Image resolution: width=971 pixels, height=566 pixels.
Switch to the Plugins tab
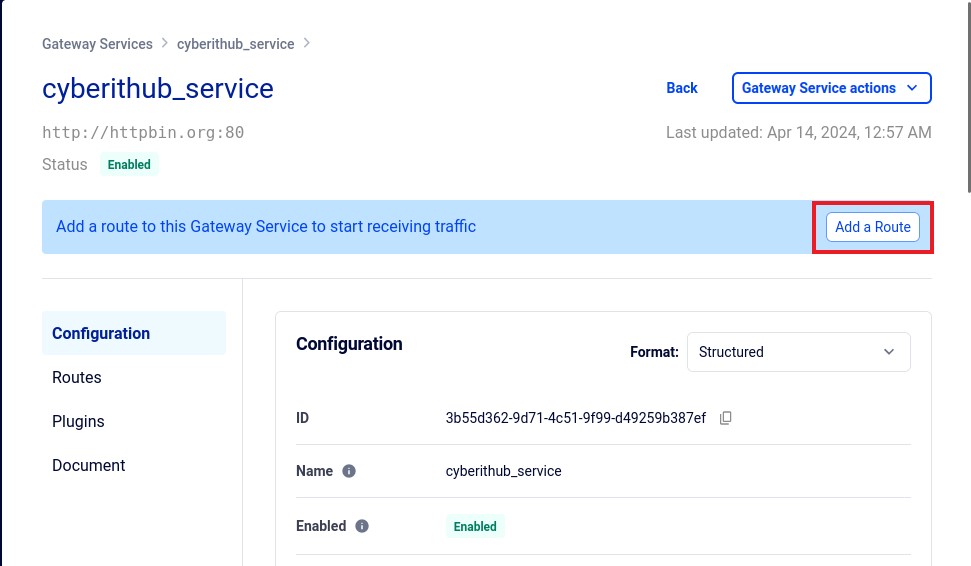point(78,421)
